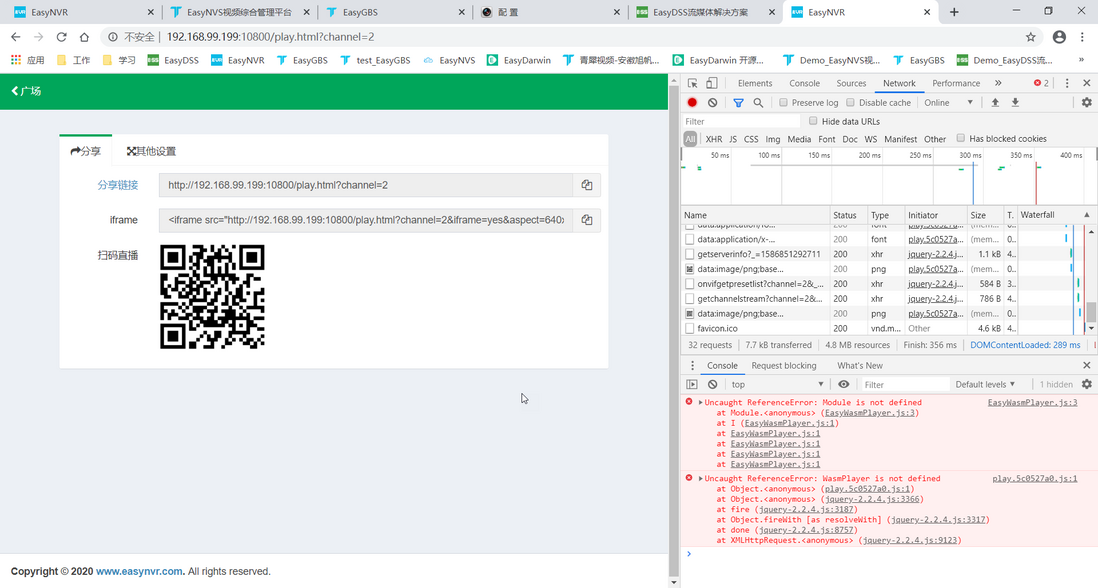Tick the favicon.ico request row checkbox

coord(690,328)
